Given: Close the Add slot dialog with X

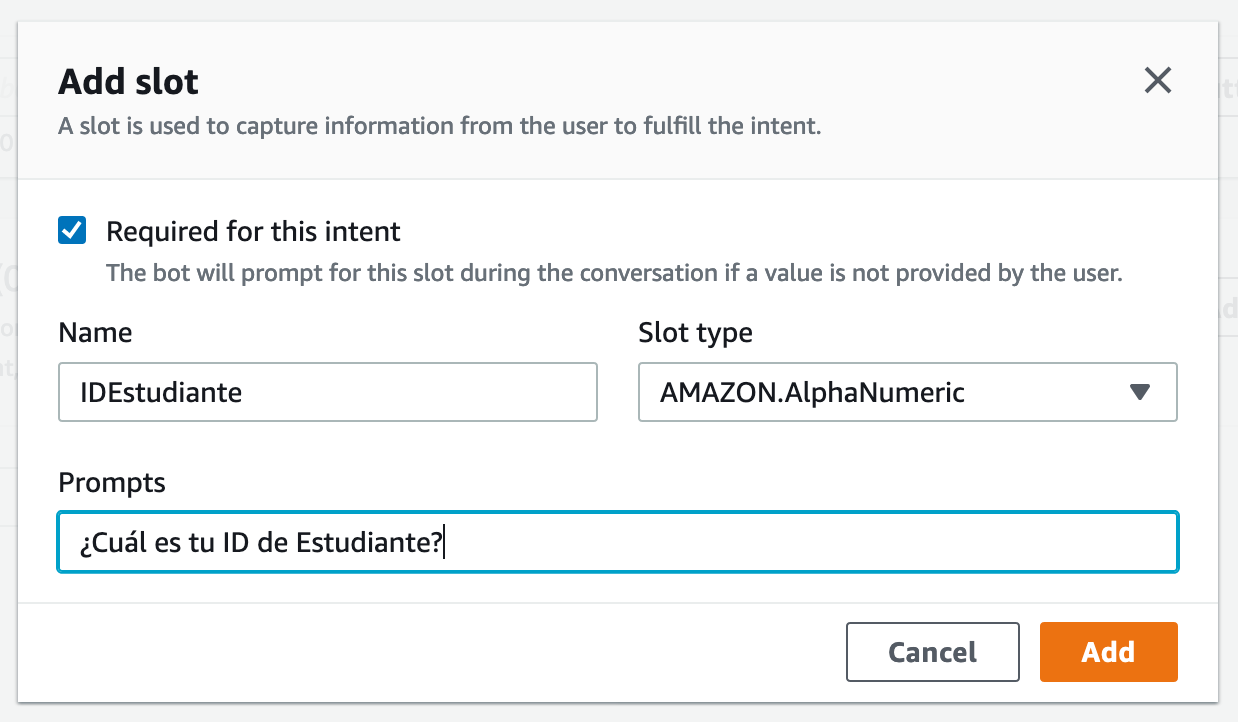Looking at the screenshot, I should (x=1157, y=81).
